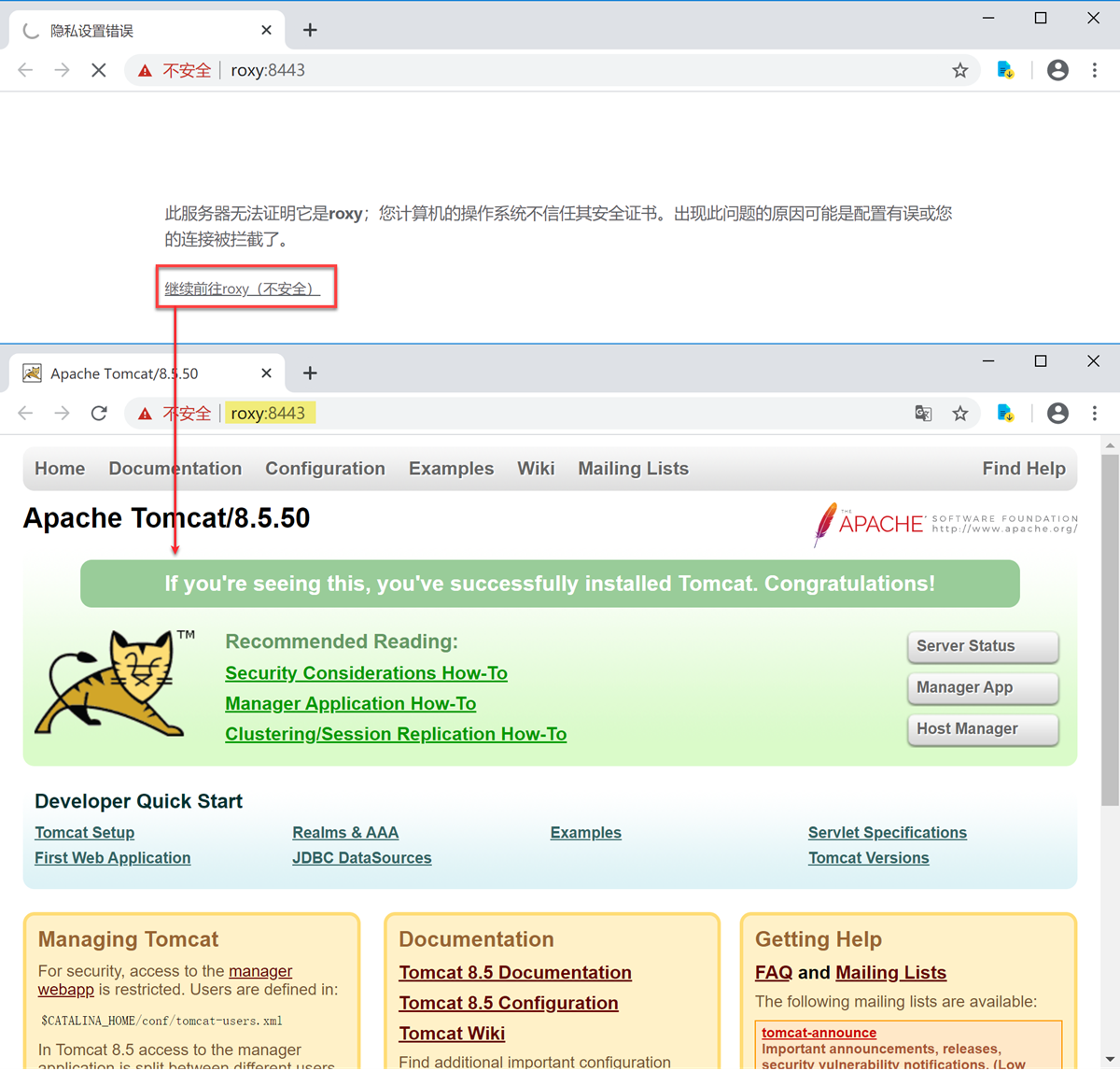
Task: Bookmark page with star in top window
Action: (959, 70)
